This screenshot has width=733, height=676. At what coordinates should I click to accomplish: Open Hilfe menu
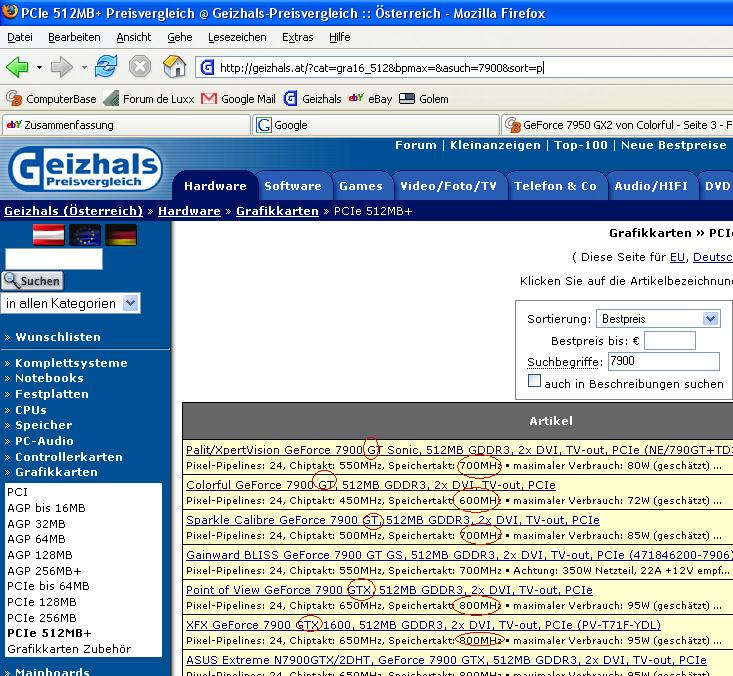[340, 37]
